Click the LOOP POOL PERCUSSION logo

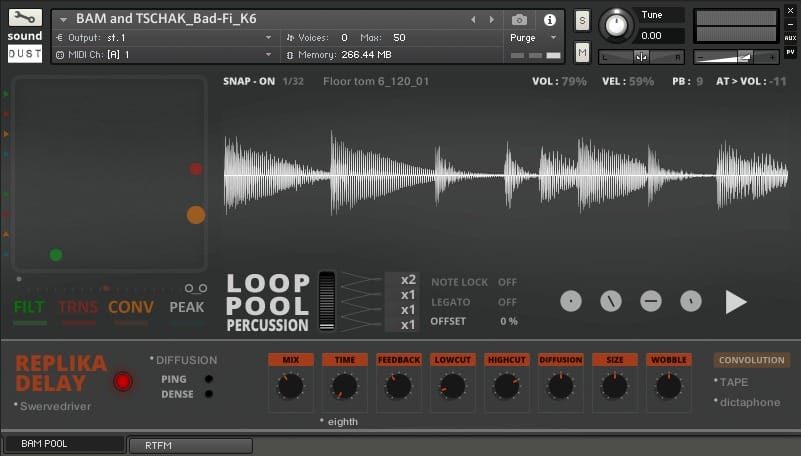click(268, 302)
